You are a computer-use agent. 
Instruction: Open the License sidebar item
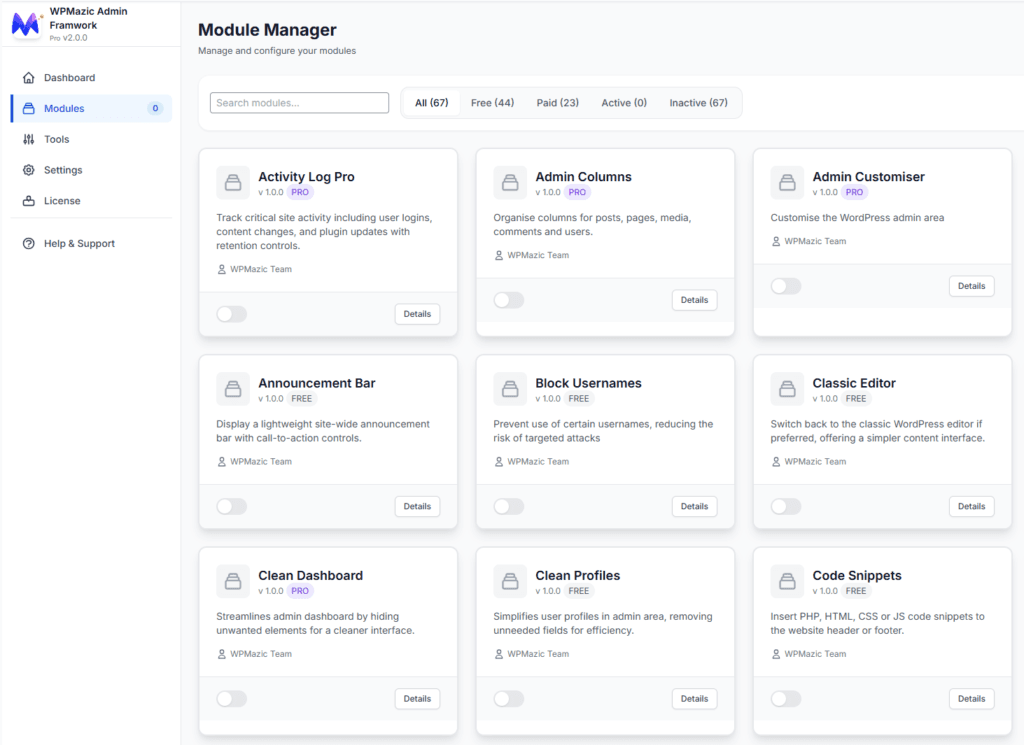[91, 200]
